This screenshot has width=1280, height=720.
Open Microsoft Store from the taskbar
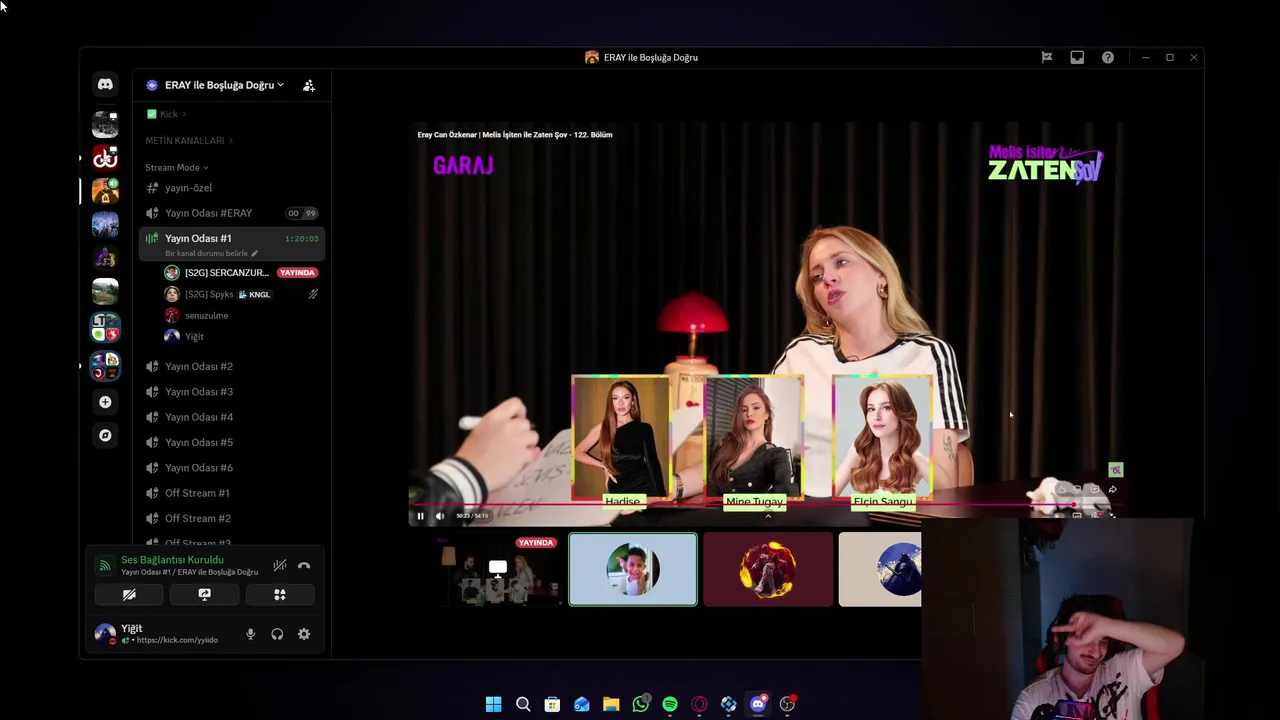[552, 704]
